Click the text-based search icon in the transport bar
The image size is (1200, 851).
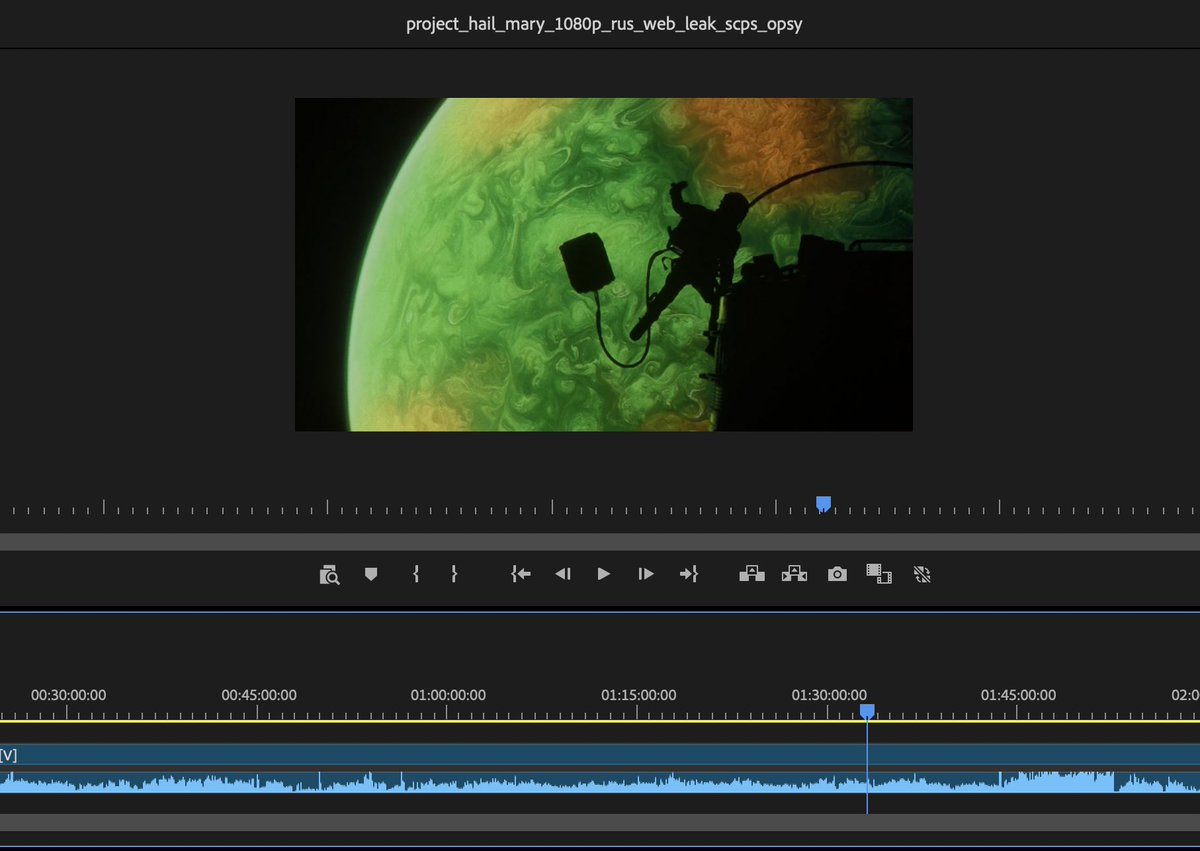pos(330,574)
